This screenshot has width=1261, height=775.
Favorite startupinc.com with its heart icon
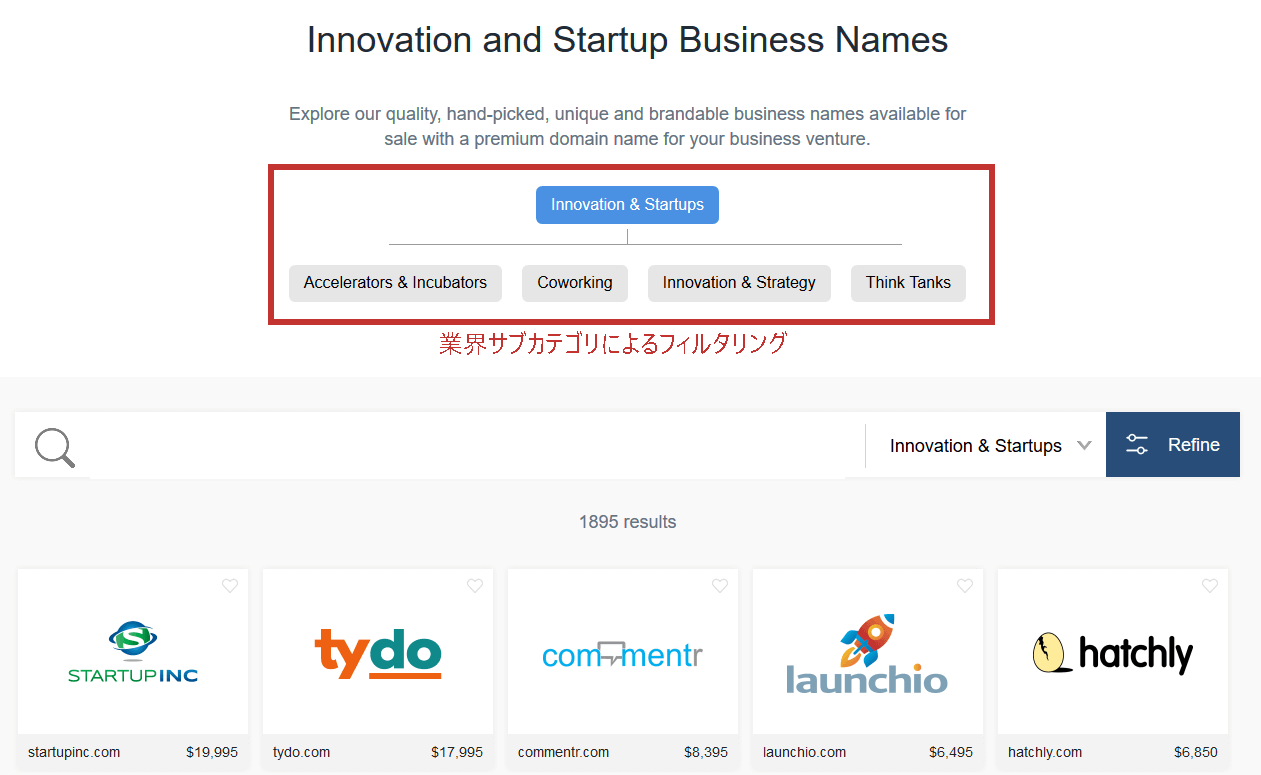point(230,586)
